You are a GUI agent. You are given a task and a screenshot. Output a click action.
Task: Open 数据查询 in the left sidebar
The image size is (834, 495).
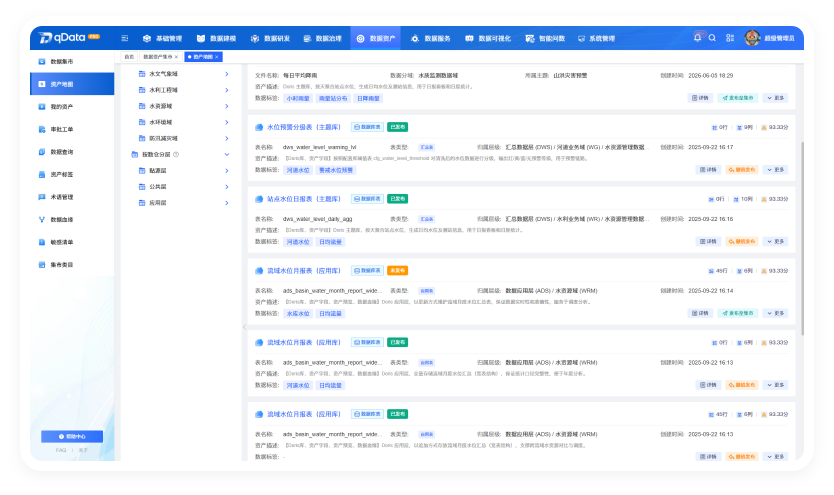click(x=72, y=152)
